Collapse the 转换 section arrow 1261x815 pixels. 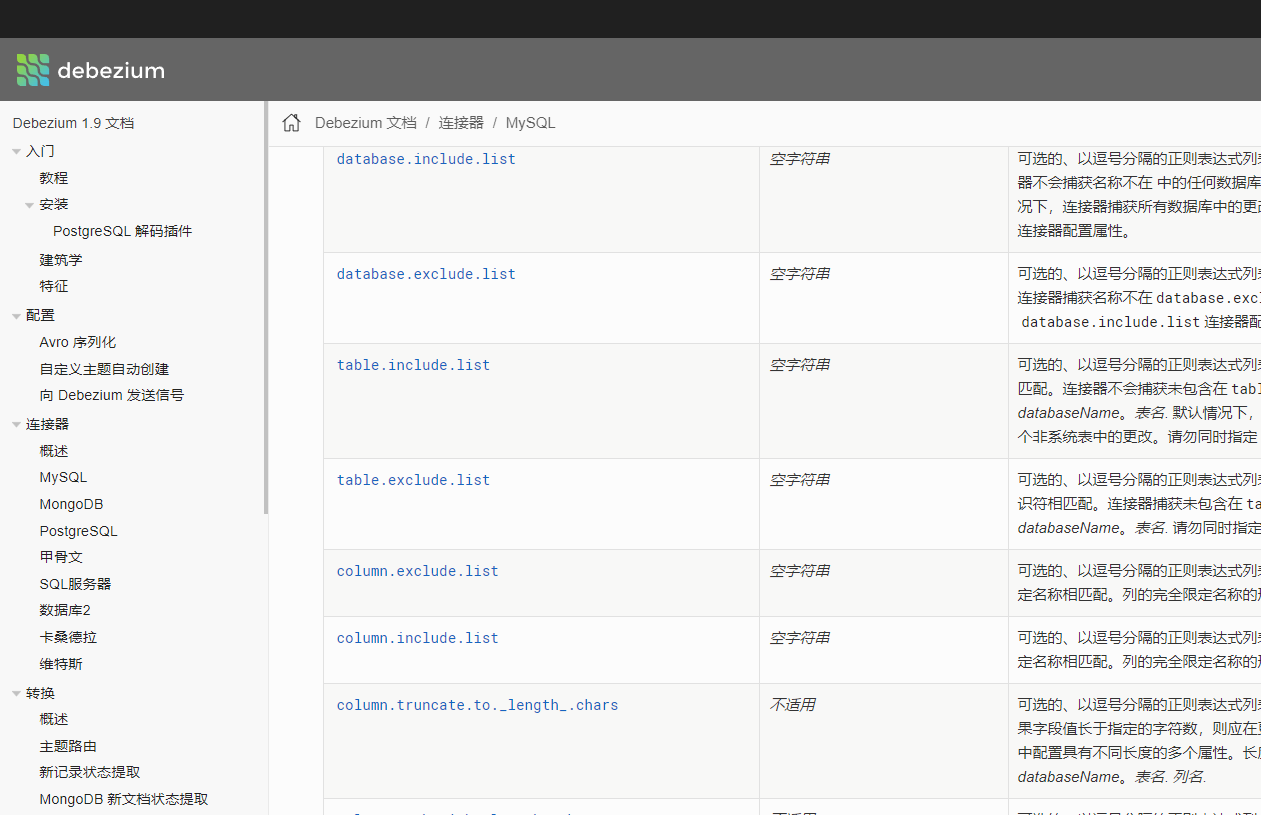point(16,694)
